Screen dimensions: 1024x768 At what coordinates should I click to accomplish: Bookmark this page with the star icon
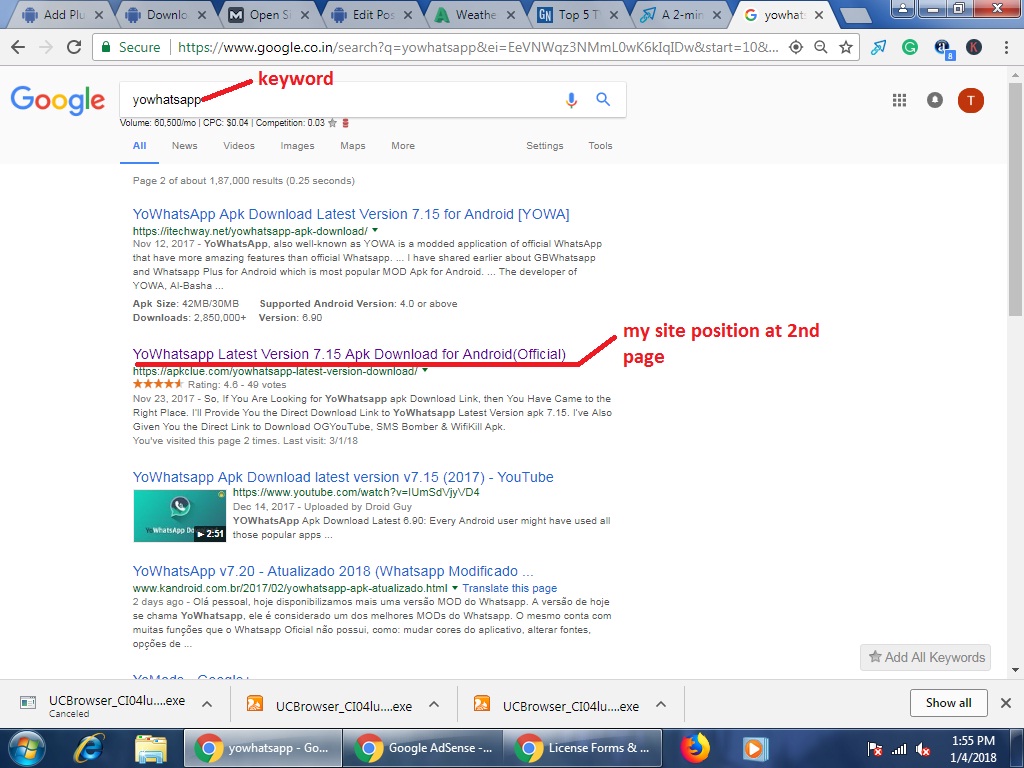(846, 47)
